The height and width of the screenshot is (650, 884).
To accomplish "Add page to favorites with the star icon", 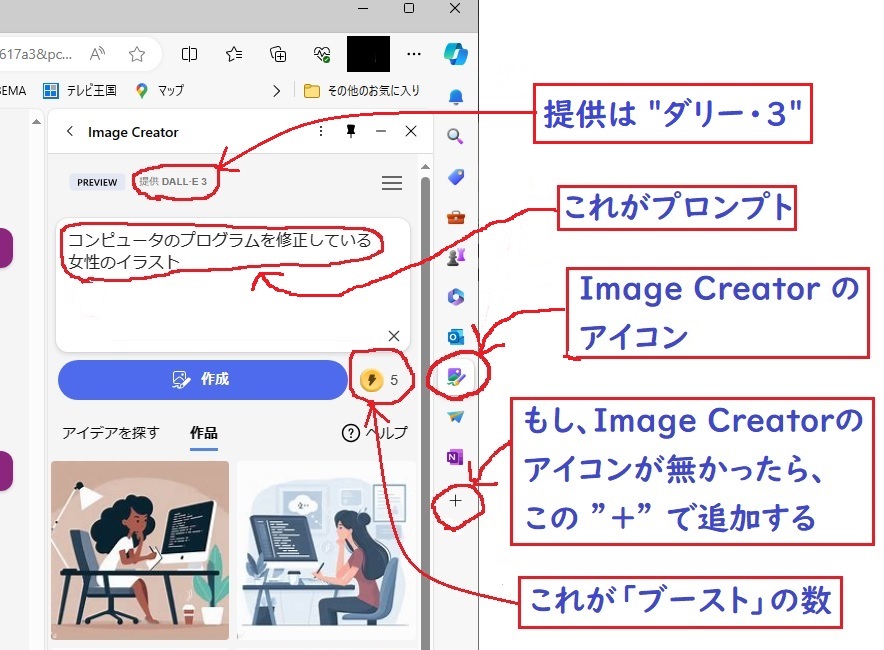I will pos(136,54).
